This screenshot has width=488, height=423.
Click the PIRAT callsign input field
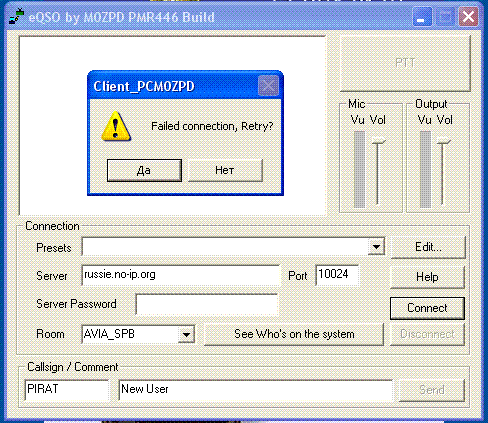[x=67, y=390]
